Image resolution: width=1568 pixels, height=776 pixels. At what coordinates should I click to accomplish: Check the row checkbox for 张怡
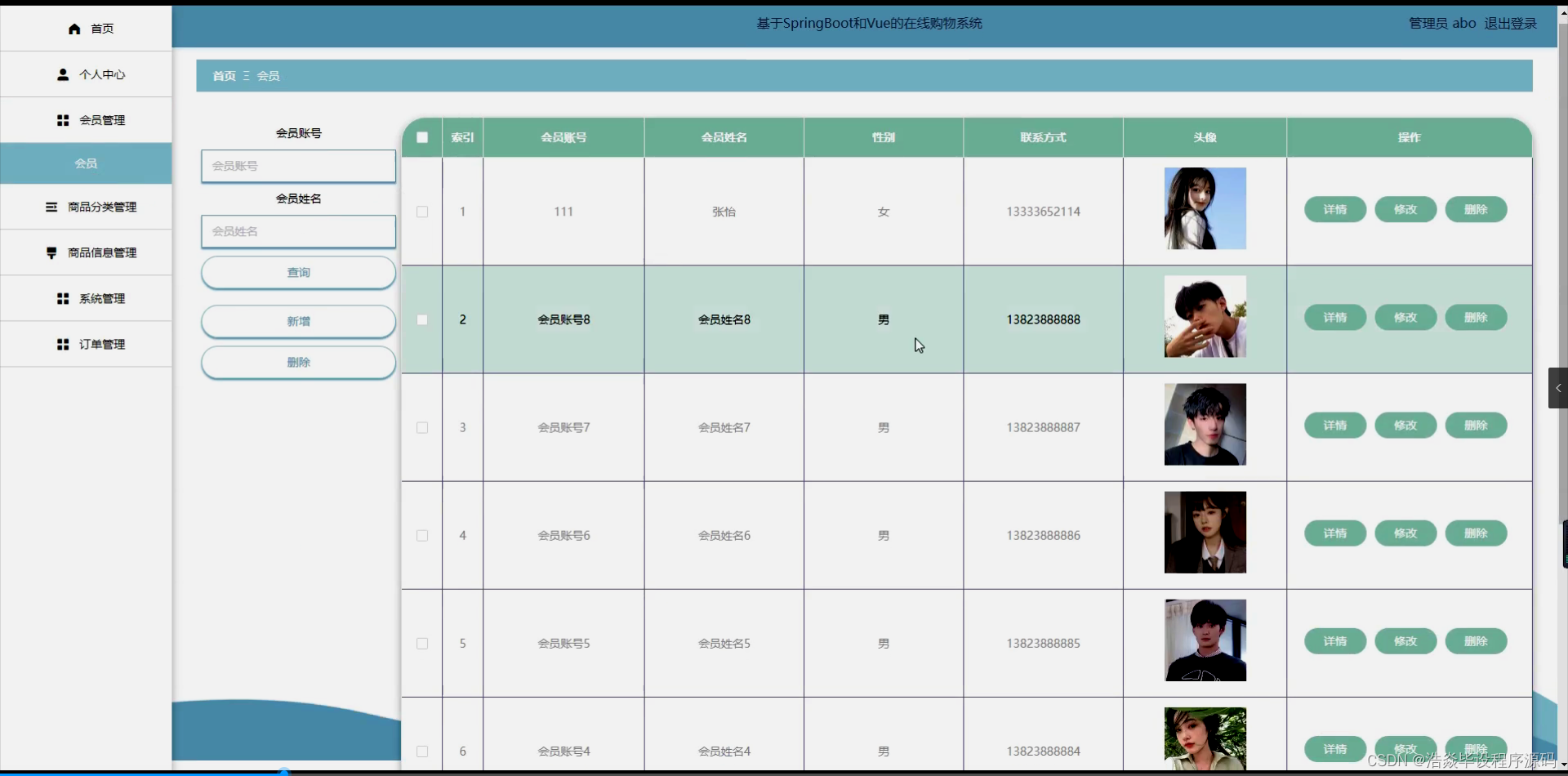(x=421, y=212)
